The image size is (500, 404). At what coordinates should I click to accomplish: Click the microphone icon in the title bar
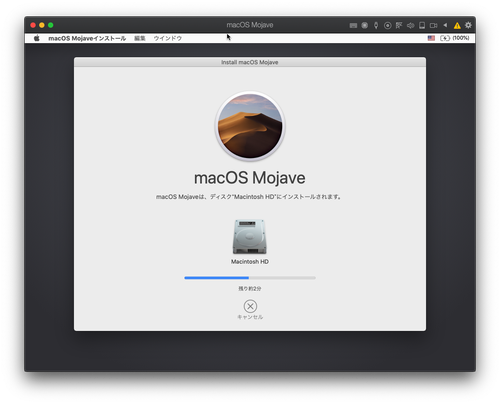(x=376, y=25)
